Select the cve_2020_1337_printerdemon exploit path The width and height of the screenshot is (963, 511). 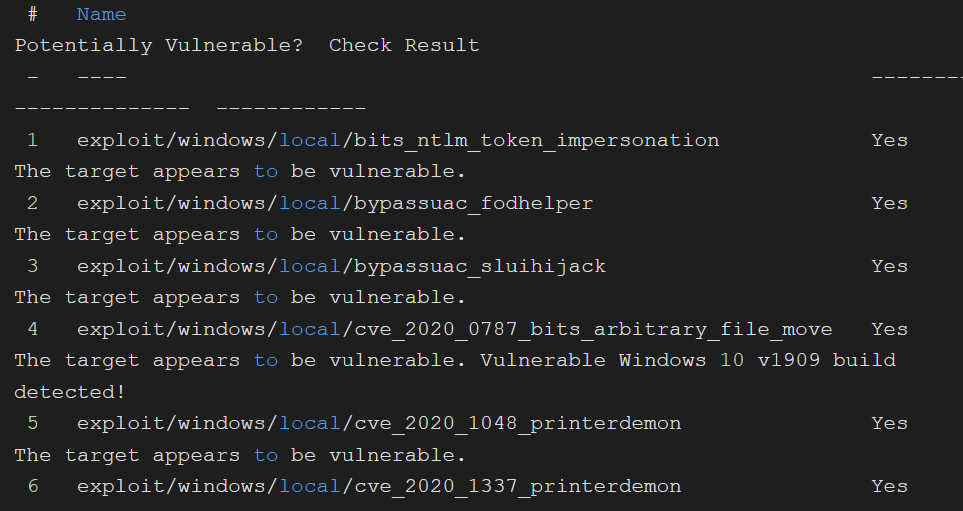(x=379, y=486)
